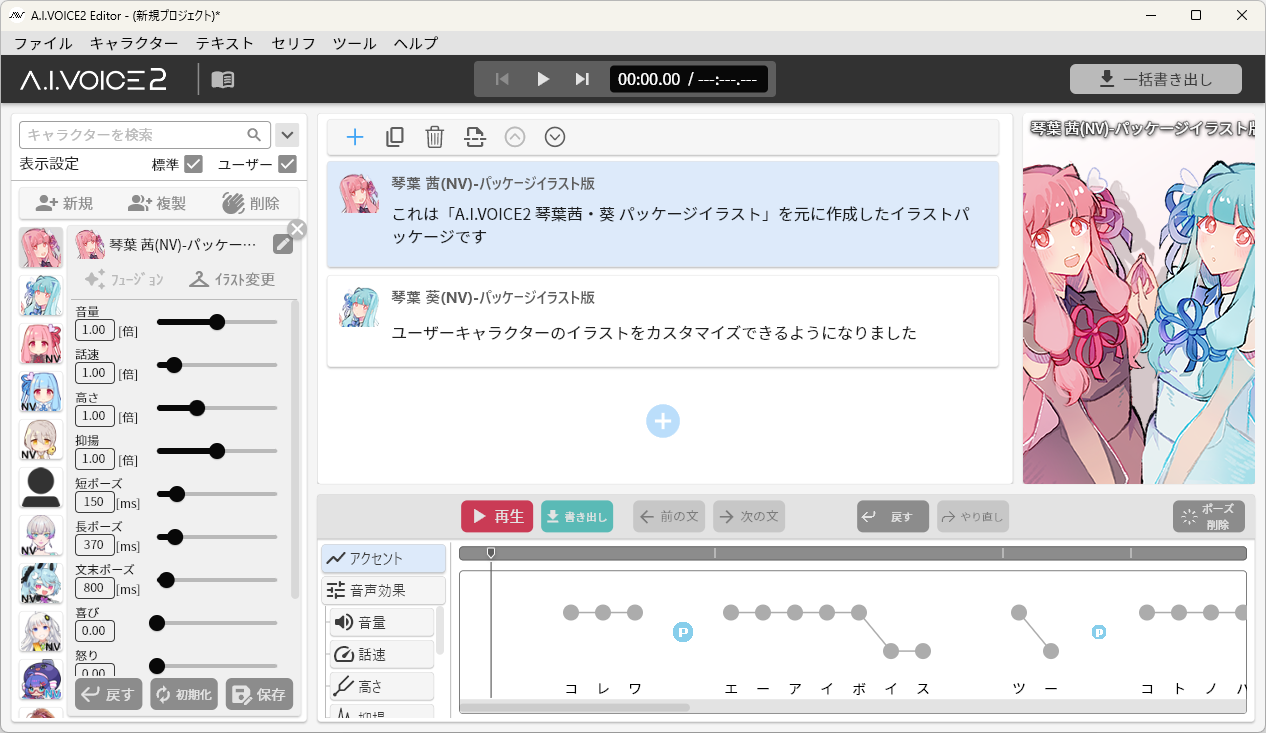Viewport: 1266px width, 733px height.
Task: Skip to next sentence in playback bar
Action: (582, 79)
